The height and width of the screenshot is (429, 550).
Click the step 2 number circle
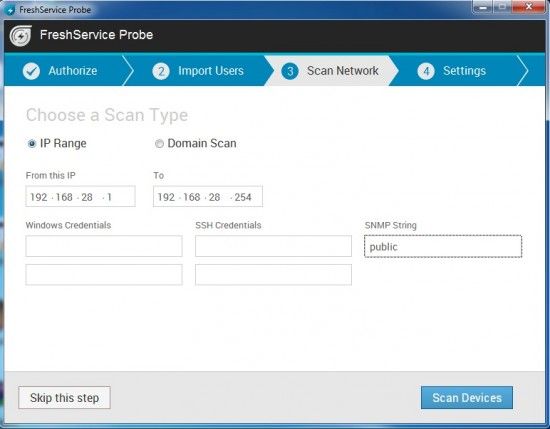pos(161,71)
